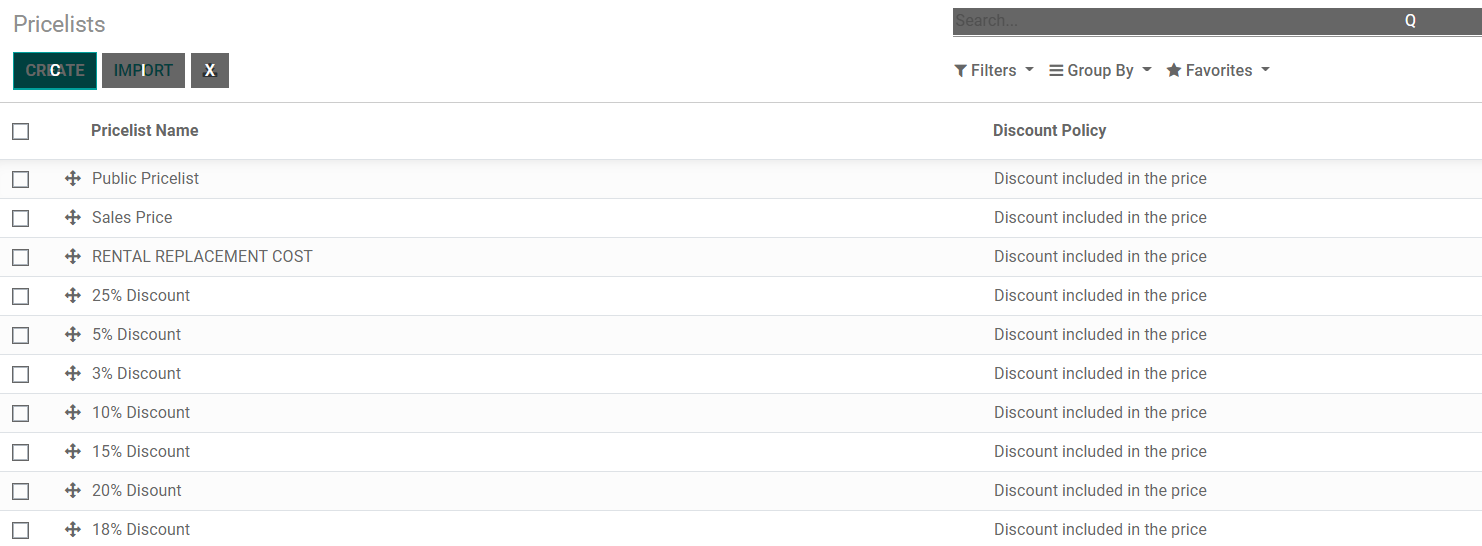
Task: Click reorder handle for 5% Discount
Action: [x=73, y=335]
